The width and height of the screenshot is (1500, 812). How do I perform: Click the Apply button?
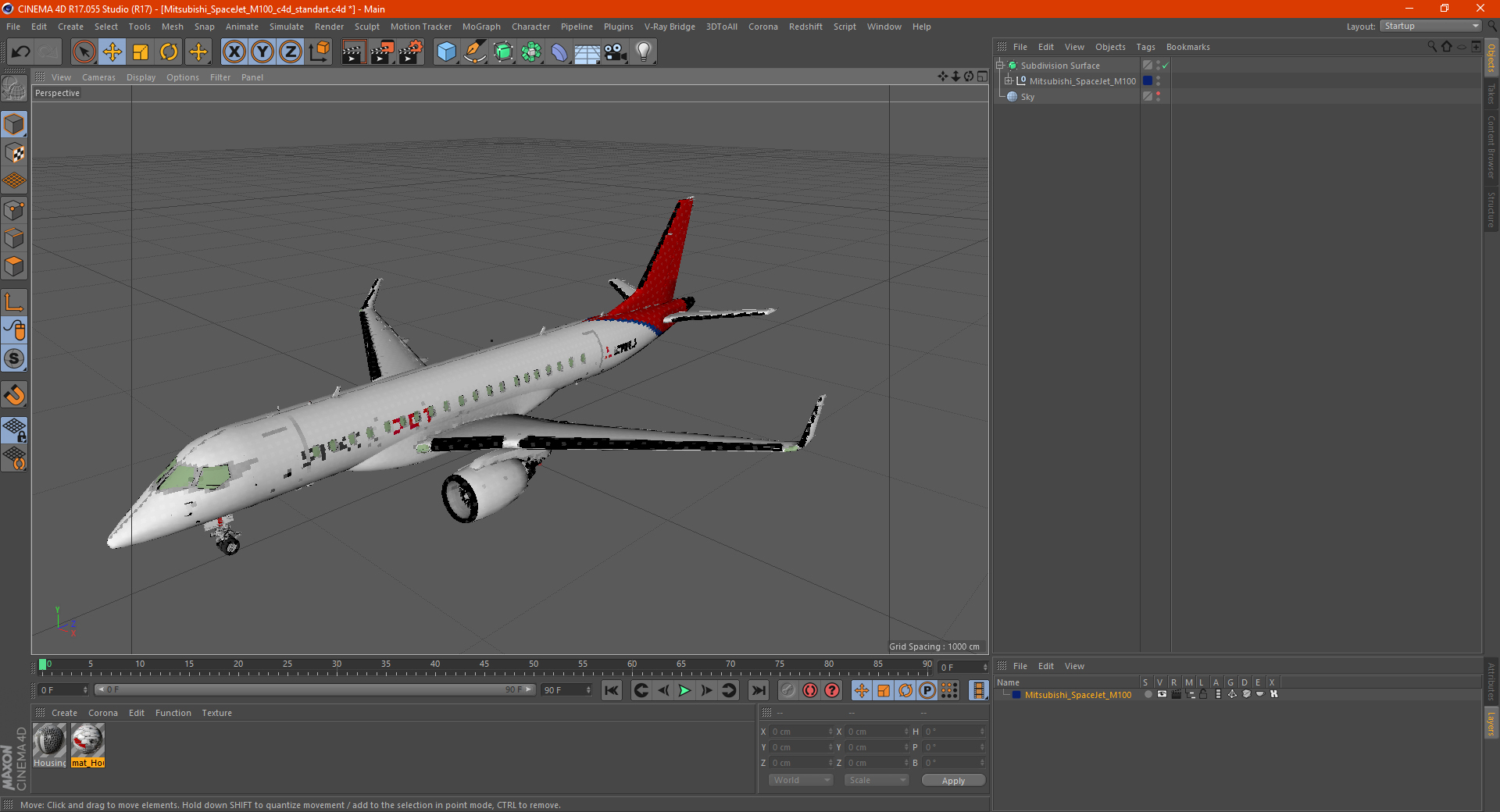pos(953,780)
